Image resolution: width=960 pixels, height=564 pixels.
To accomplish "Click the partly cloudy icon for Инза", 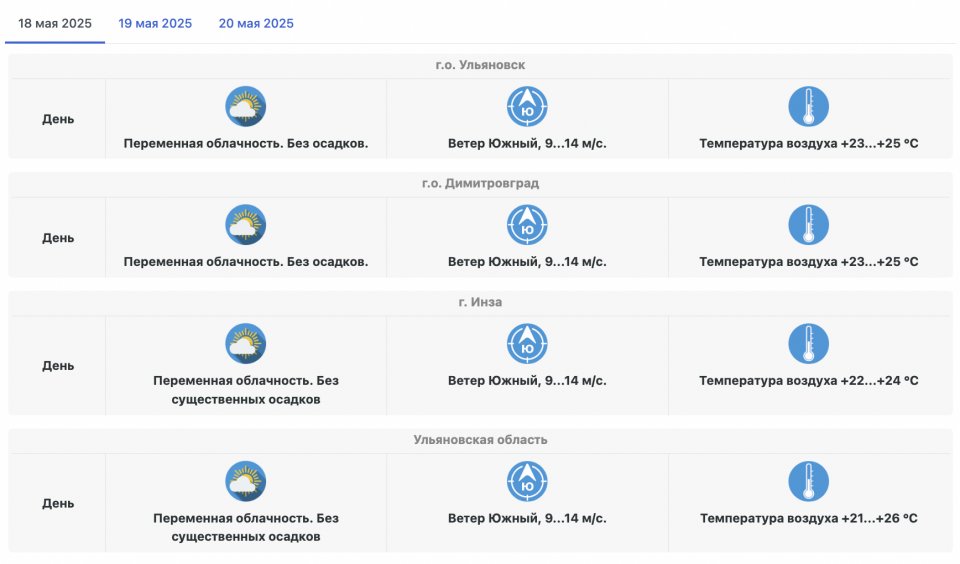I will click(246, 344).
